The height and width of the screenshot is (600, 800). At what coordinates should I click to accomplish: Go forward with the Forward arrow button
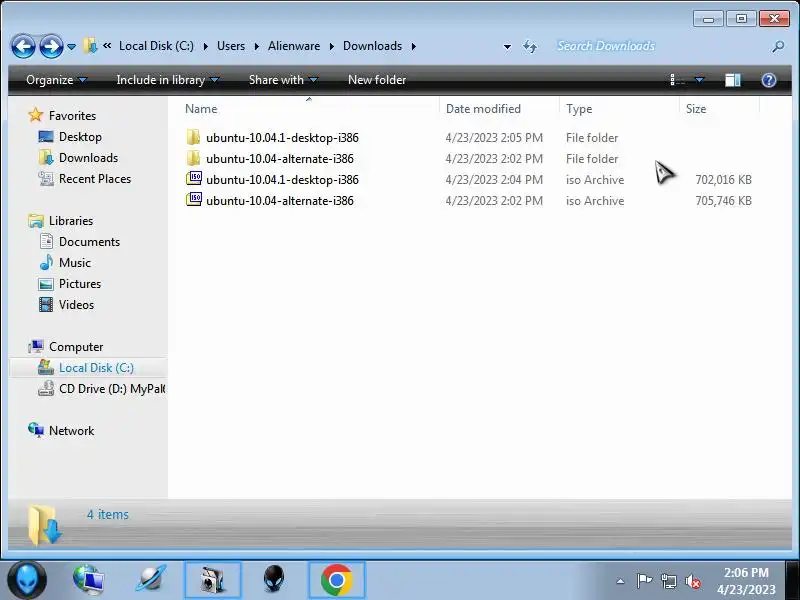pyautogui.click(x=52, y=46)
